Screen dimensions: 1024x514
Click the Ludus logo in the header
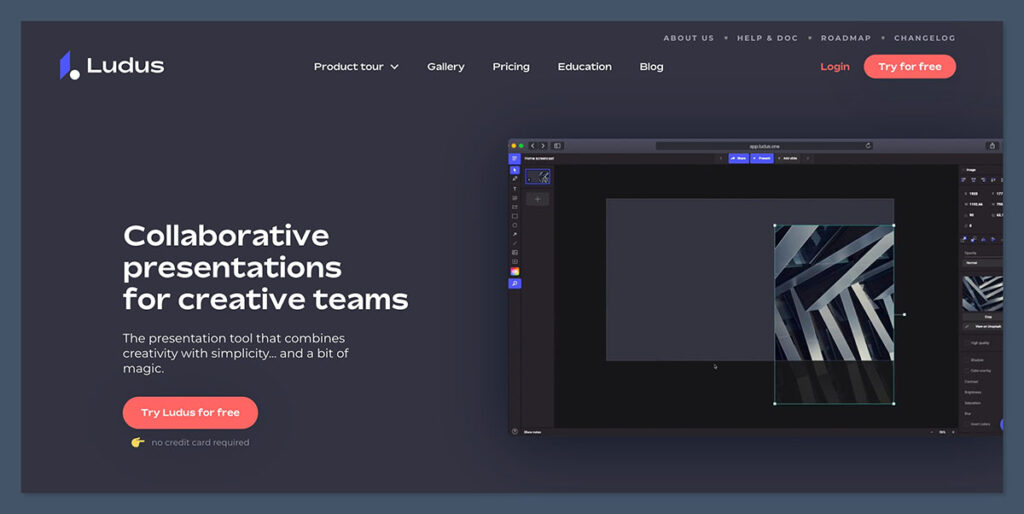coord(112,65)
